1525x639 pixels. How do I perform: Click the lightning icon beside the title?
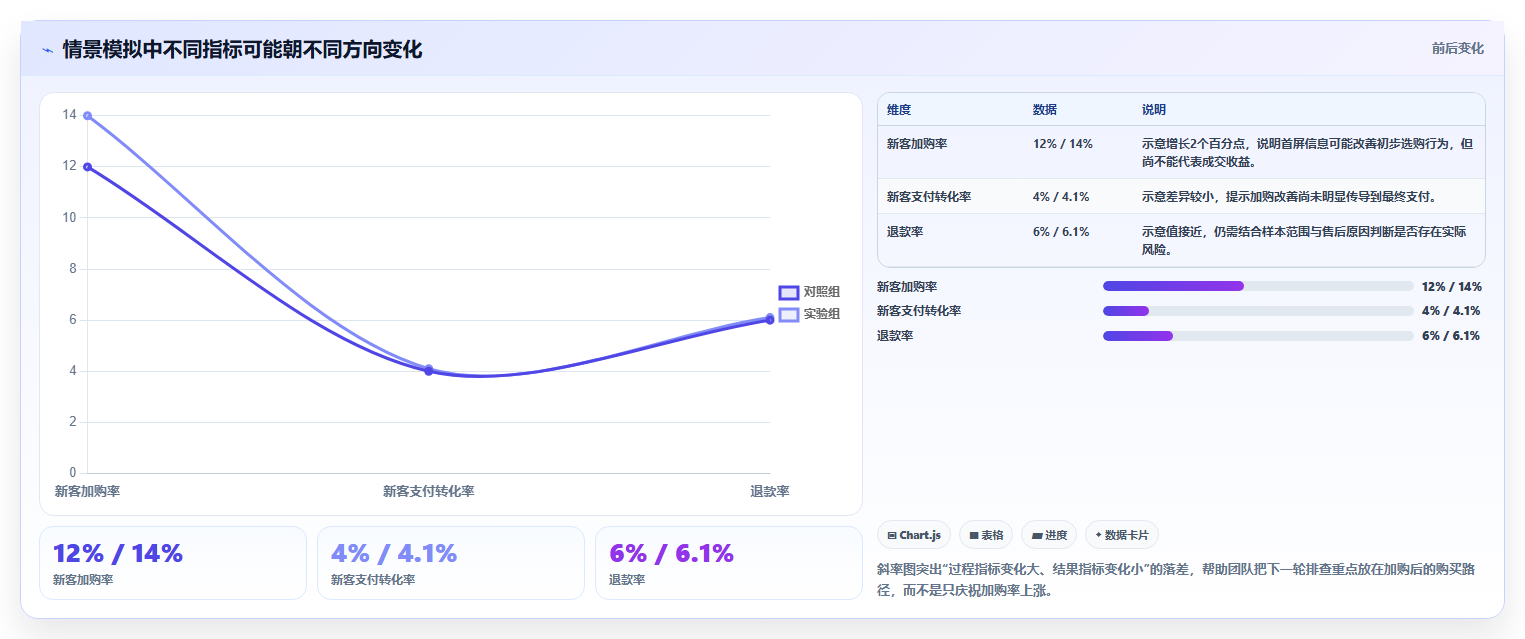[47, 50]
